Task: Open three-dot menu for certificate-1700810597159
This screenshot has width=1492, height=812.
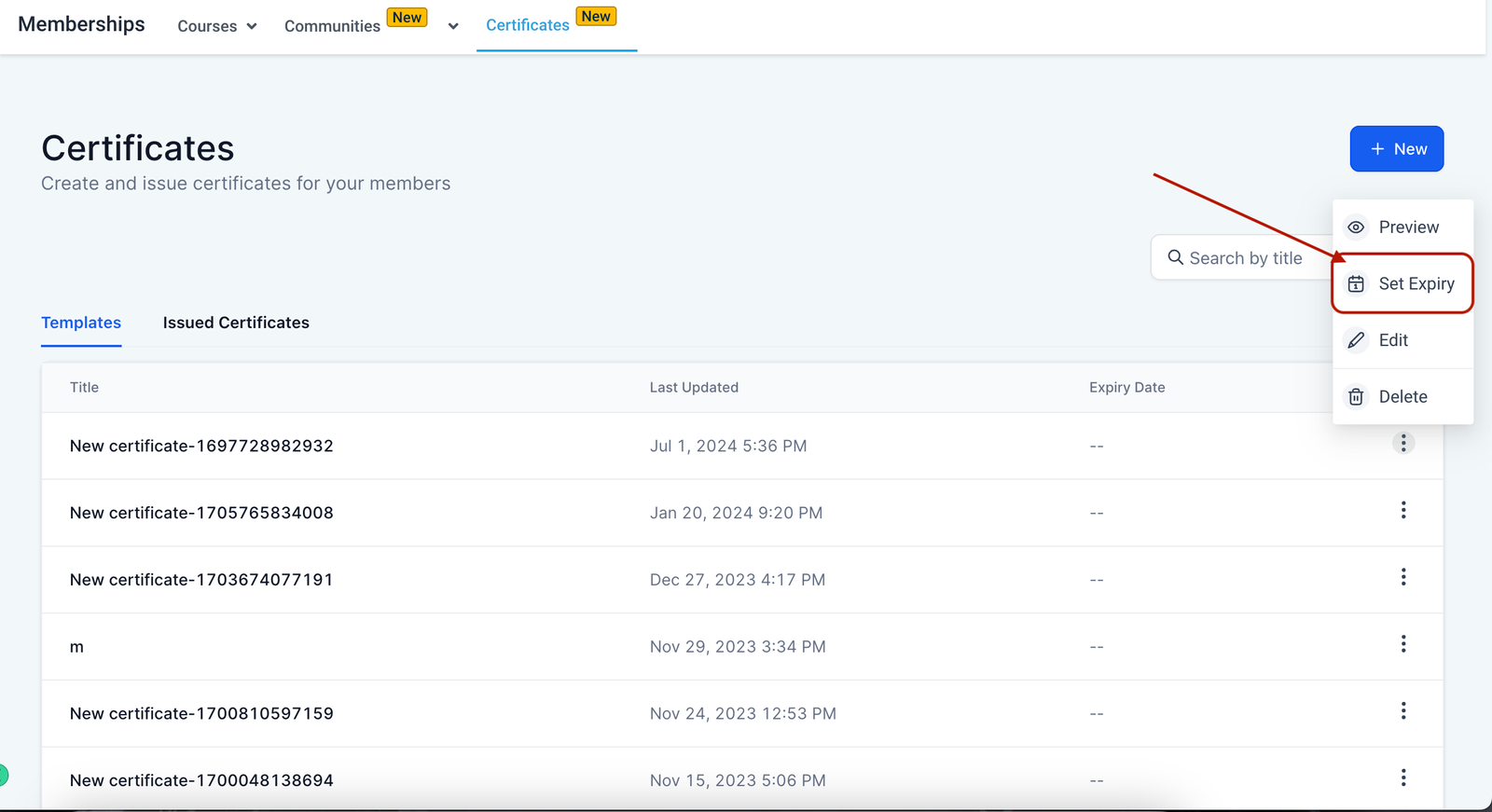Action: 1402,711
